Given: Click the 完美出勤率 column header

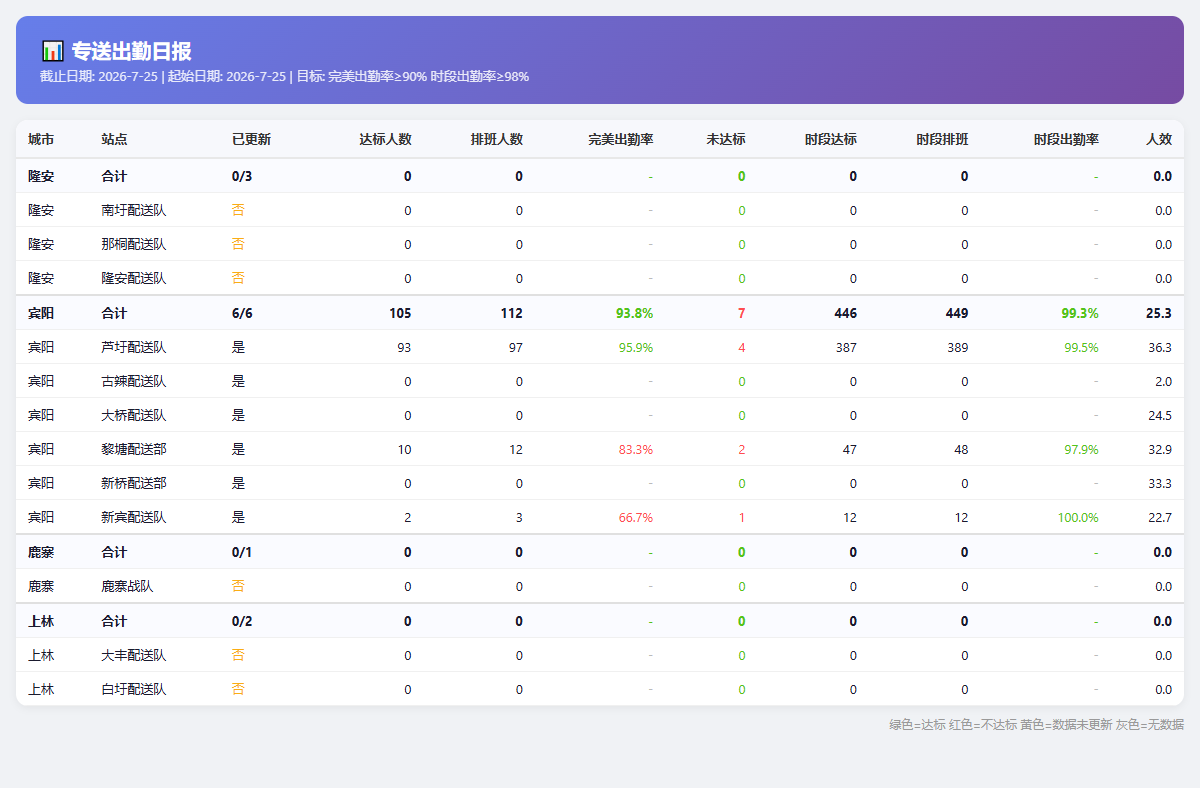Looking at the screenshot, I should click(621, 139).
